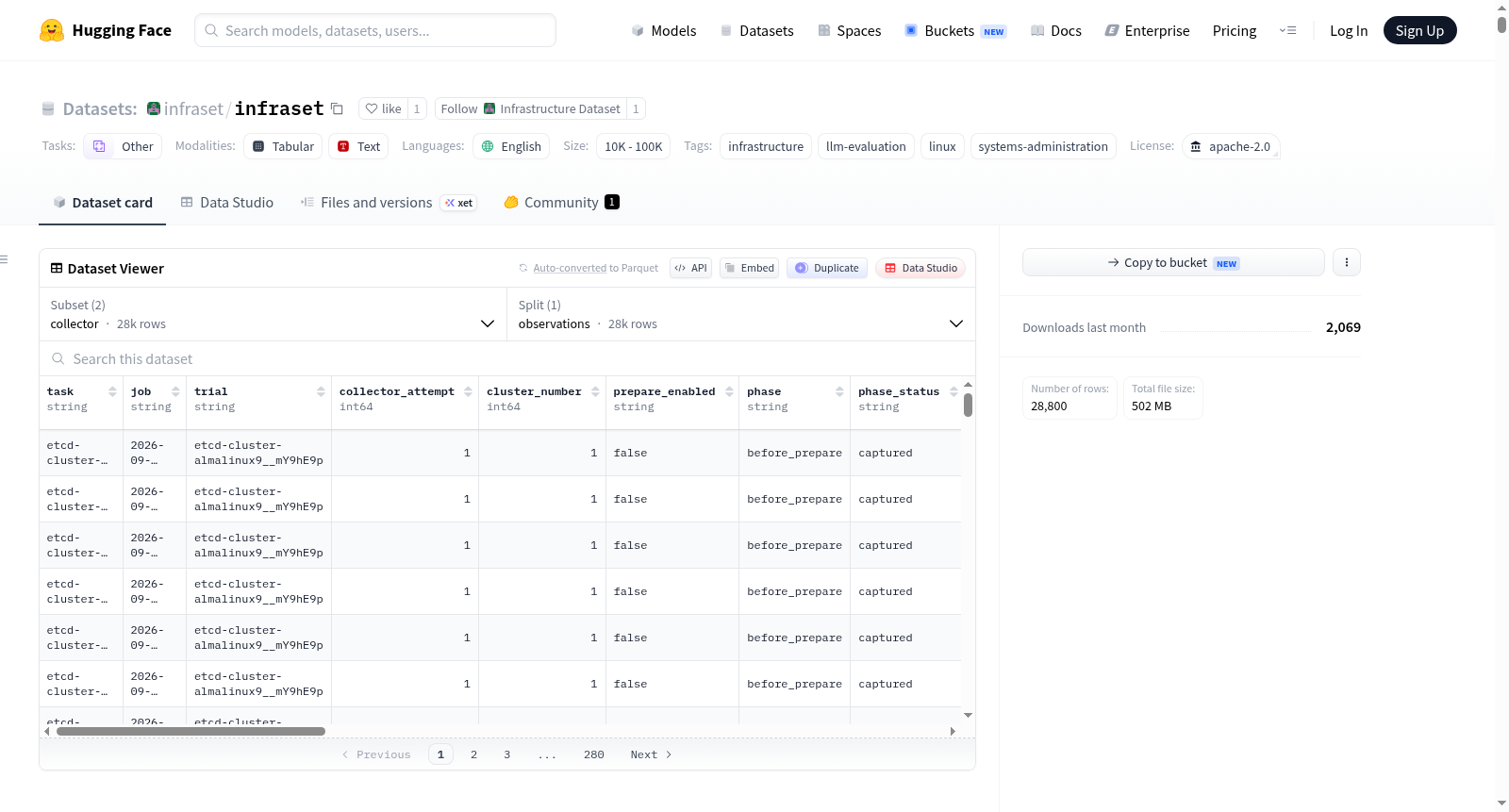
Task: Click the Hugging Face logo icon
Action: click(x=52, y=30)
